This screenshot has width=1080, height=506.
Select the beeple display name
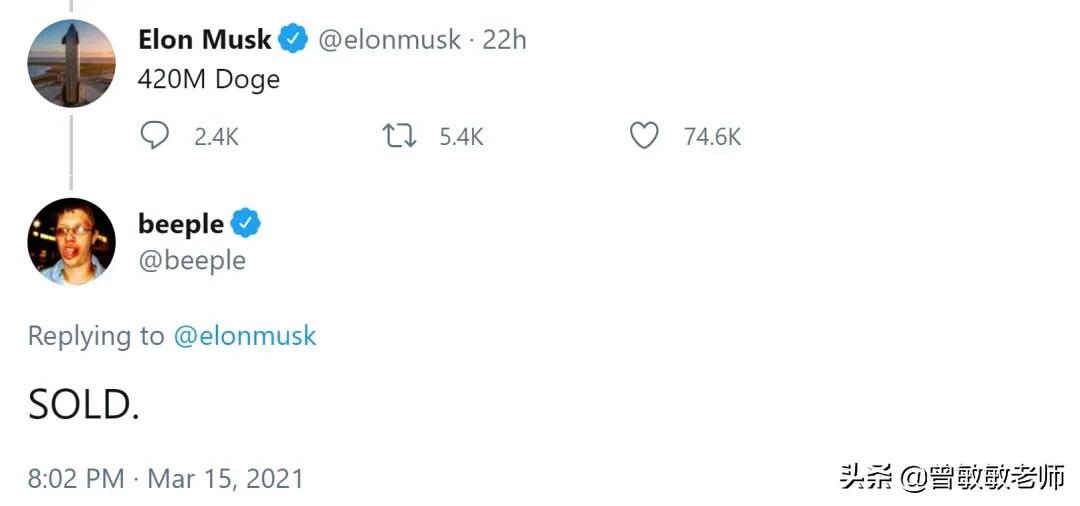click(181, 224)
